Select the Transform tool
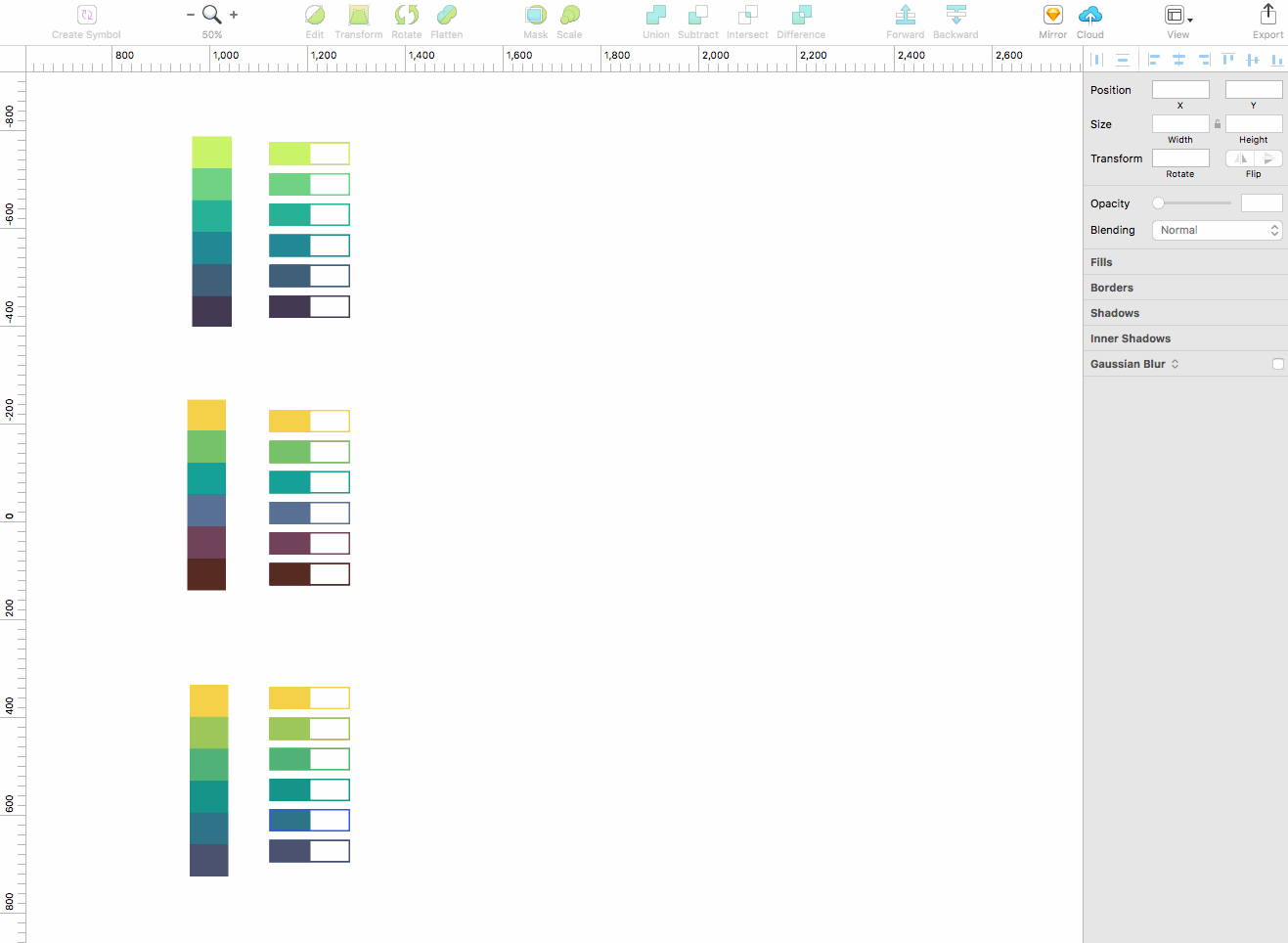Viewport: 1288px width, 943px height. (359, 15)
